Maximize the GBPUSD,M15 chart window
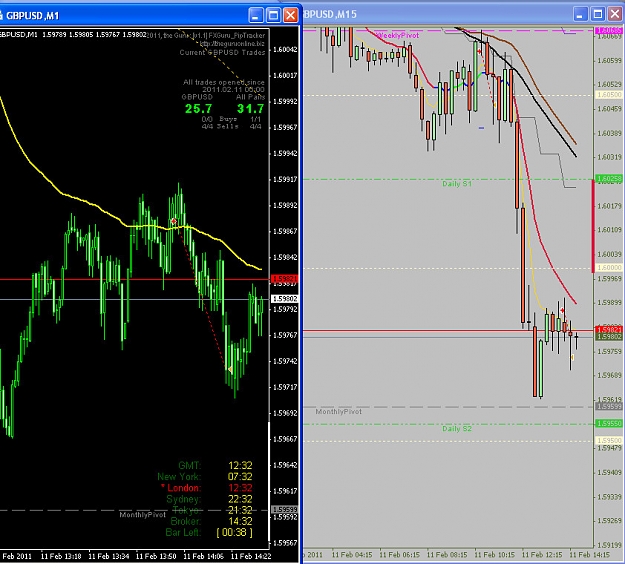The image size is (625, 564). click(x=598, y=14)
